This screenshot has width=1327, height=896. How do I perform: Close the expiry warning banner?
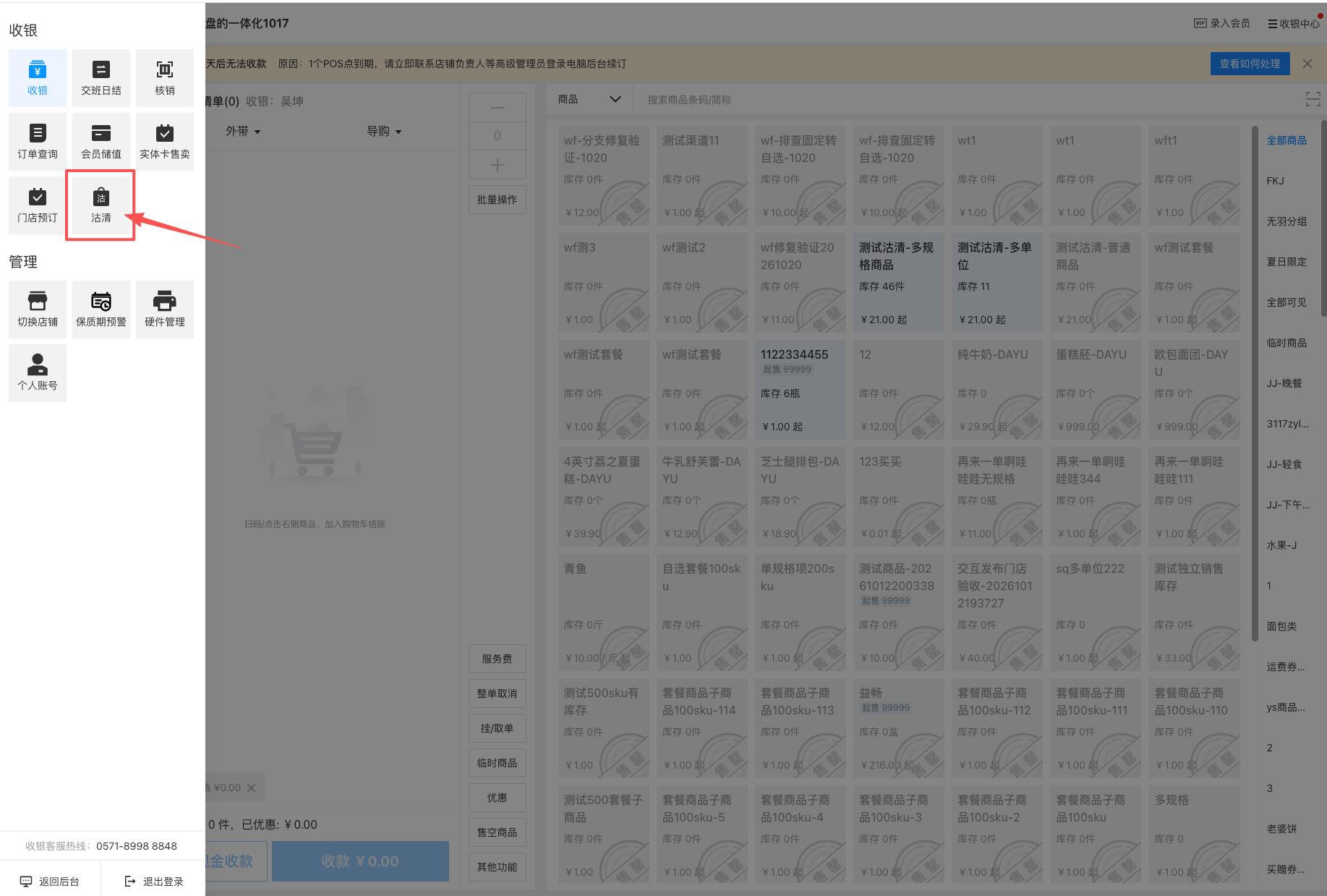(x=1307, y=64)
